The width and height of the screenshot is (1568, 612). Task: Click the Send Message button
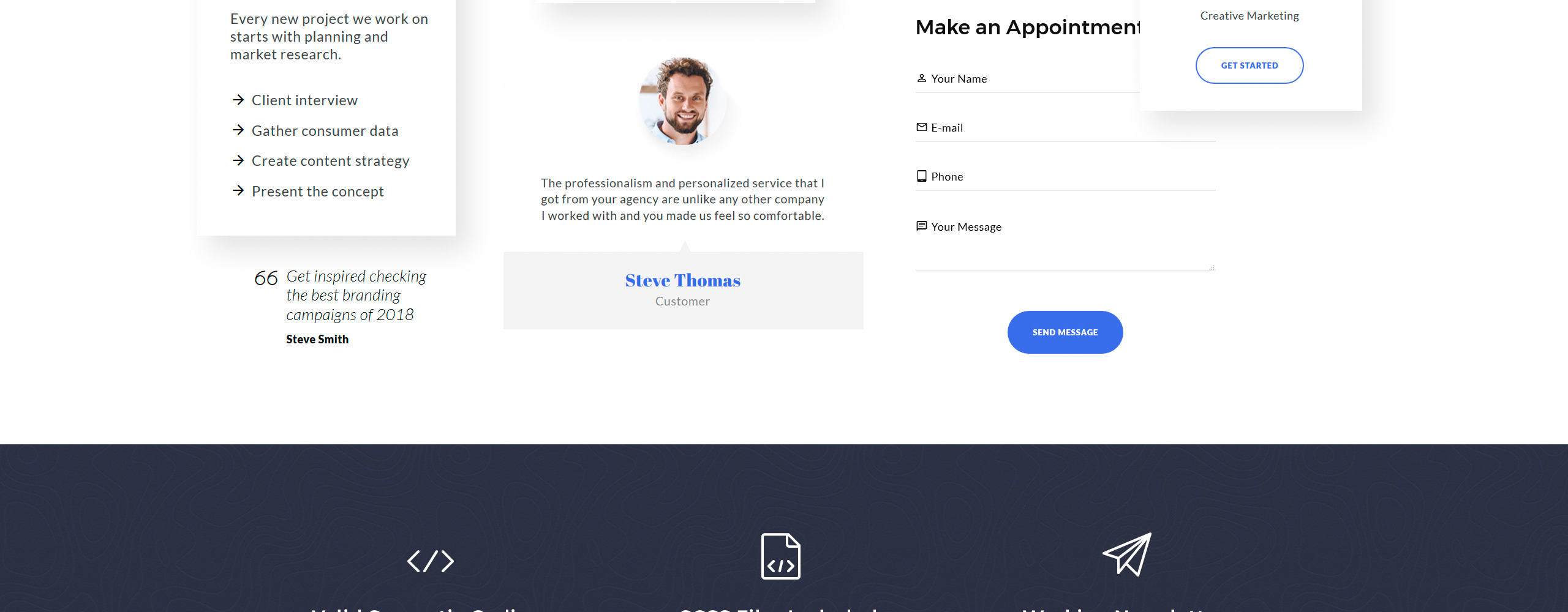(x=1065, y=332)
